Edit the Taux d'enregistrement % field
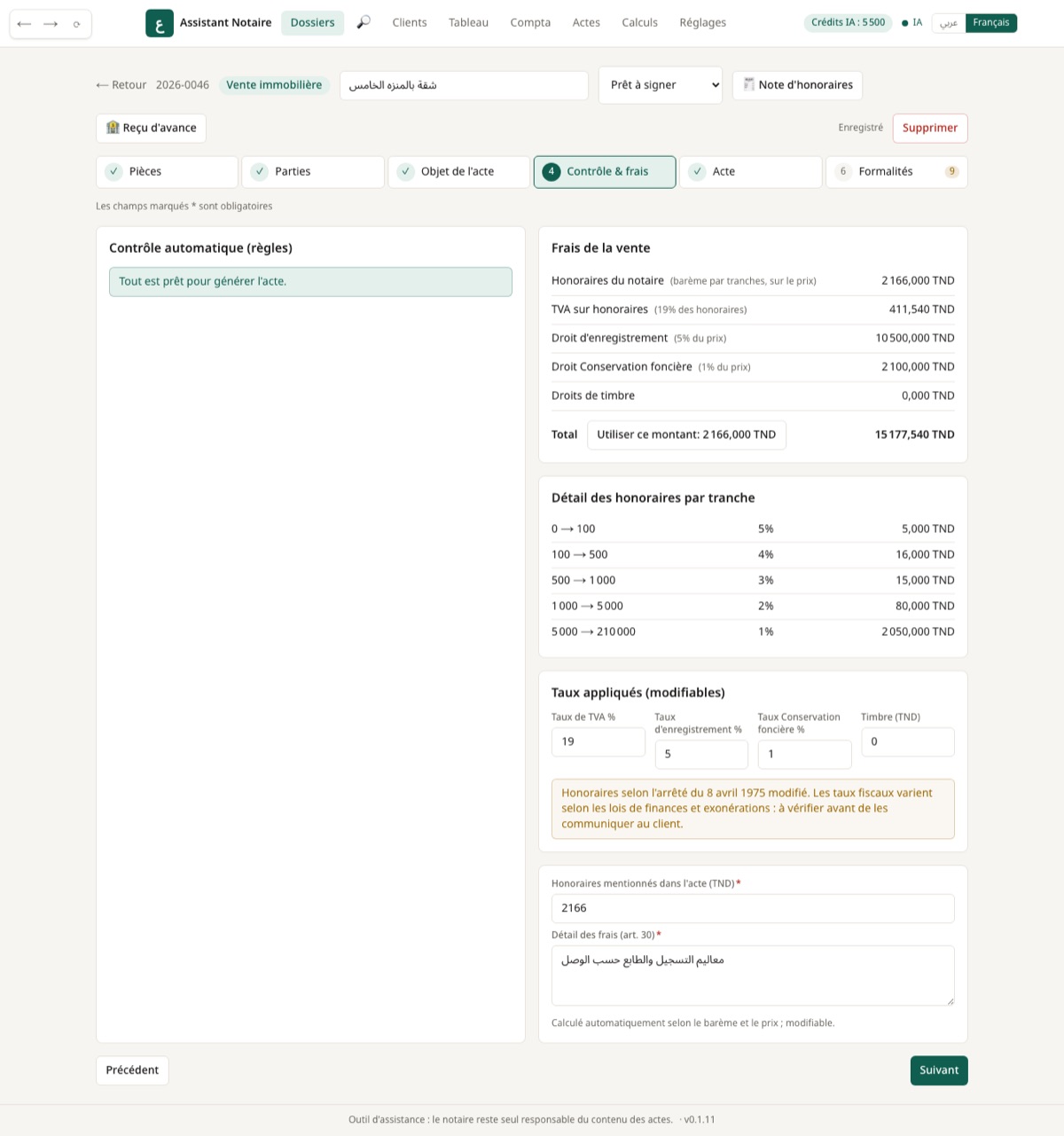 701,755
